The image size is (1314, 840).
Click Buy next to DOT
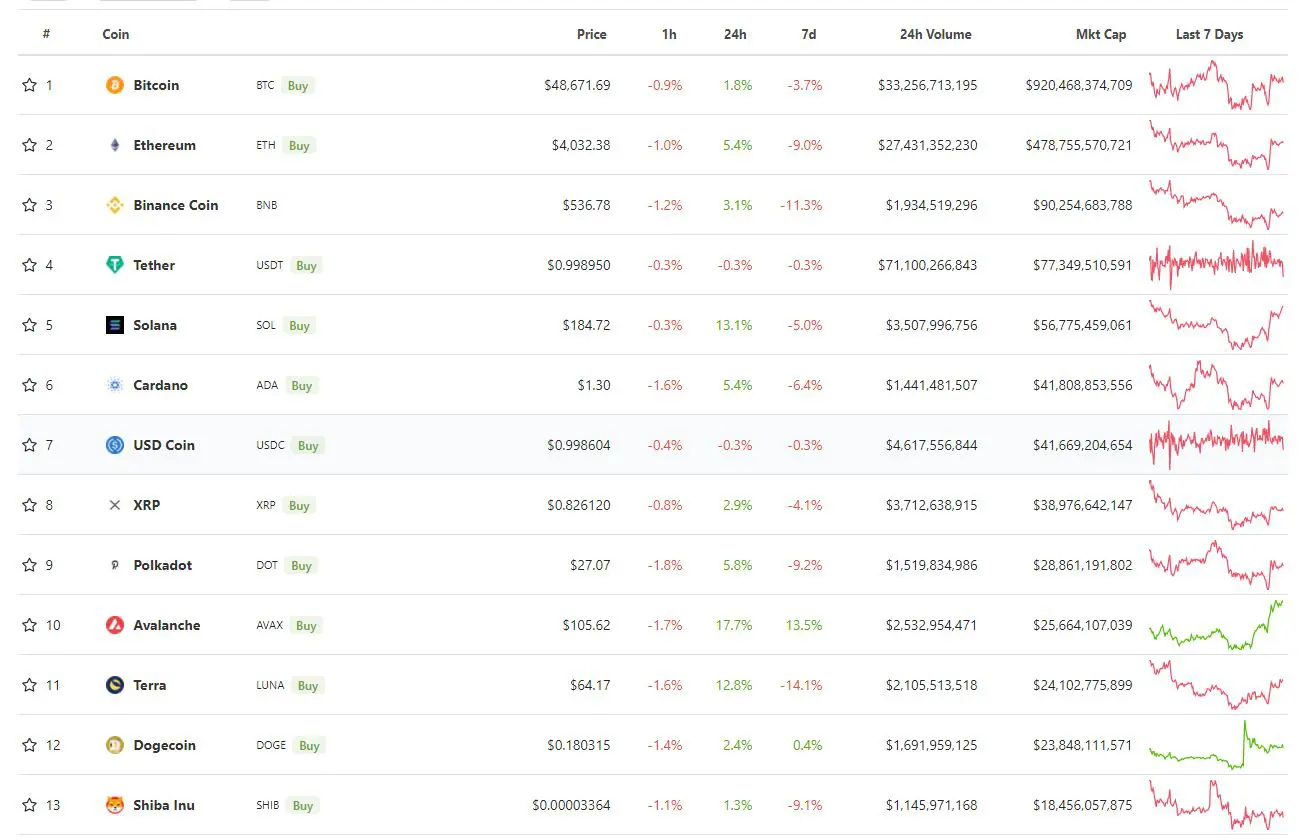301,566
